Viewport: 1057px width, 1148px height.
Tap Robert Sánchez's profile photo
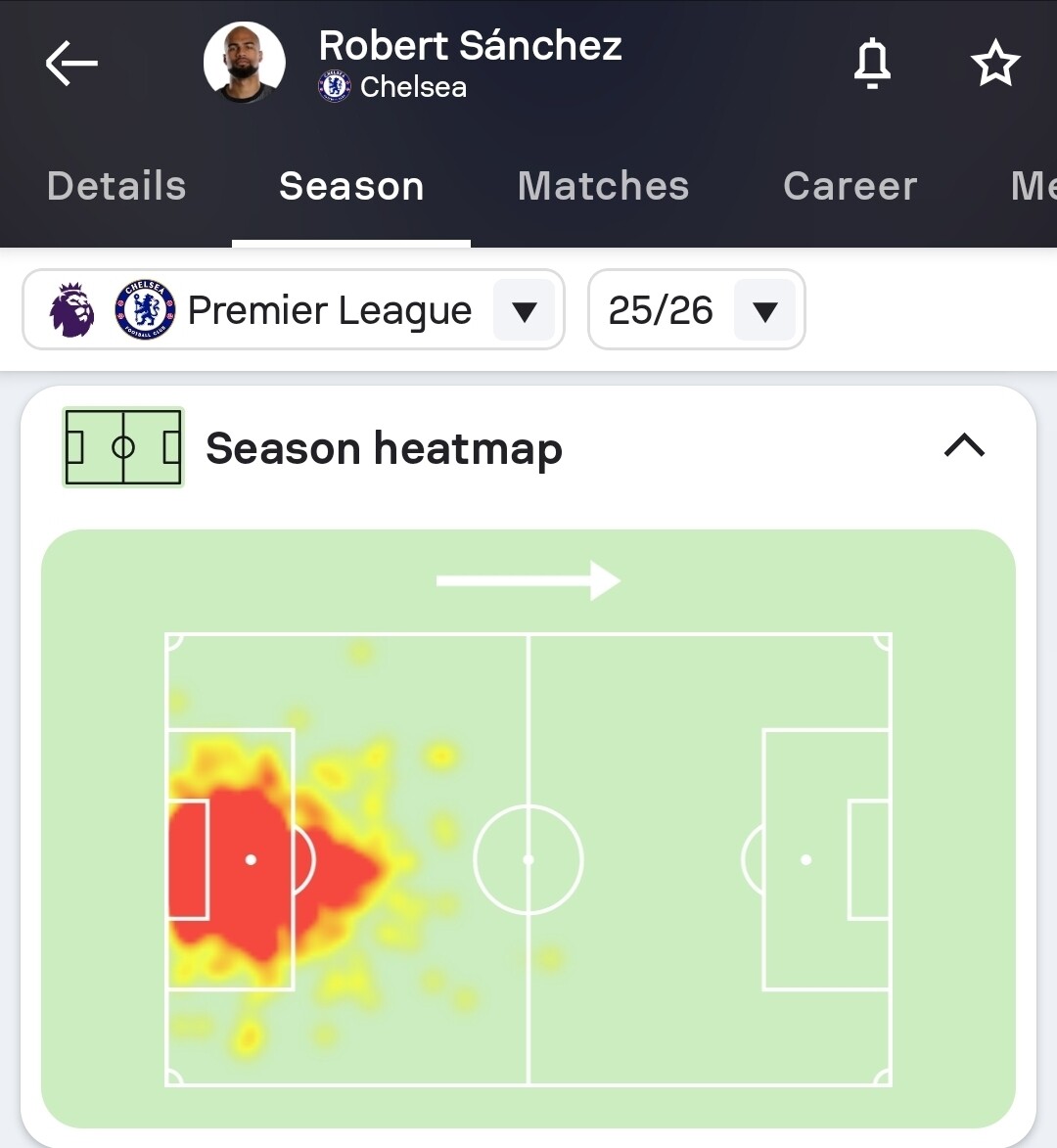click(x=244, y=63)
